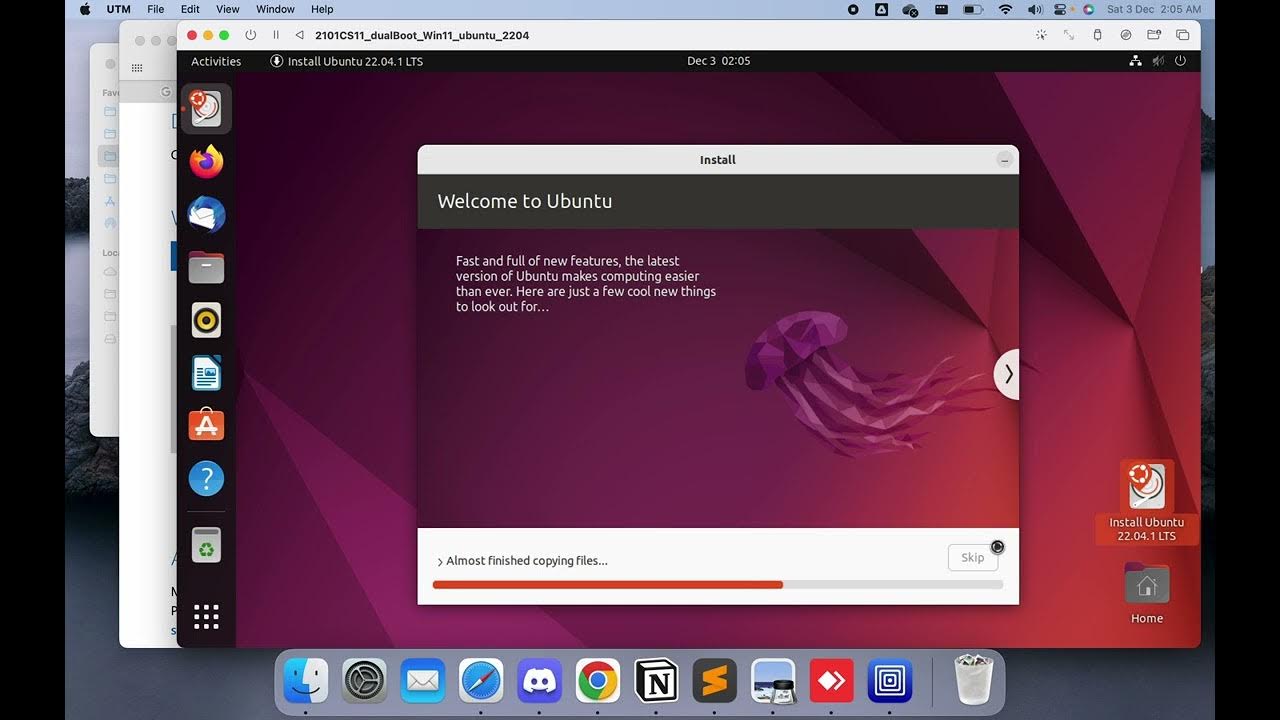1280x720 pixels.
Task: Open shared folder icon in UTM toolbar
Action: pyautogui.click(x=1154, y=35)
